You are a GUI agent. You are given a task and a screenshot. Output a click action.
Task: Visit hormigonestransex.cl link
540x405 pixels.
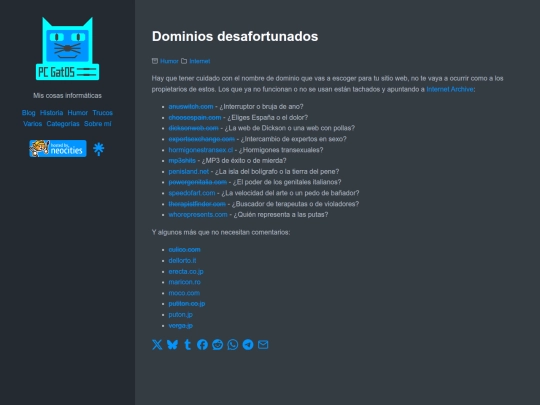(200, 150)
